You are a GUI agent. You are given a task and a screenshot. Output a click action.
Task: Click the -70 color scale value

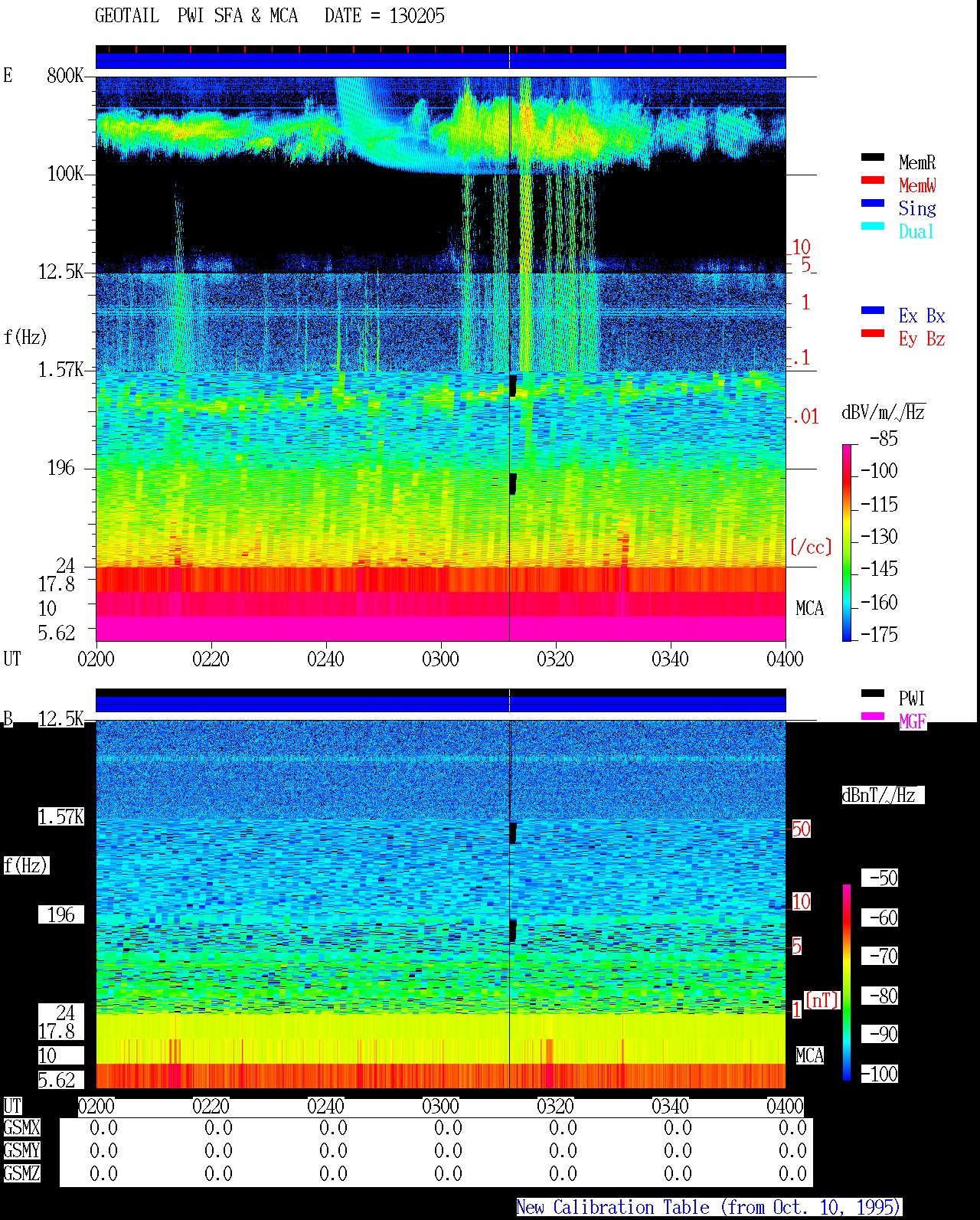click(880, 956)
